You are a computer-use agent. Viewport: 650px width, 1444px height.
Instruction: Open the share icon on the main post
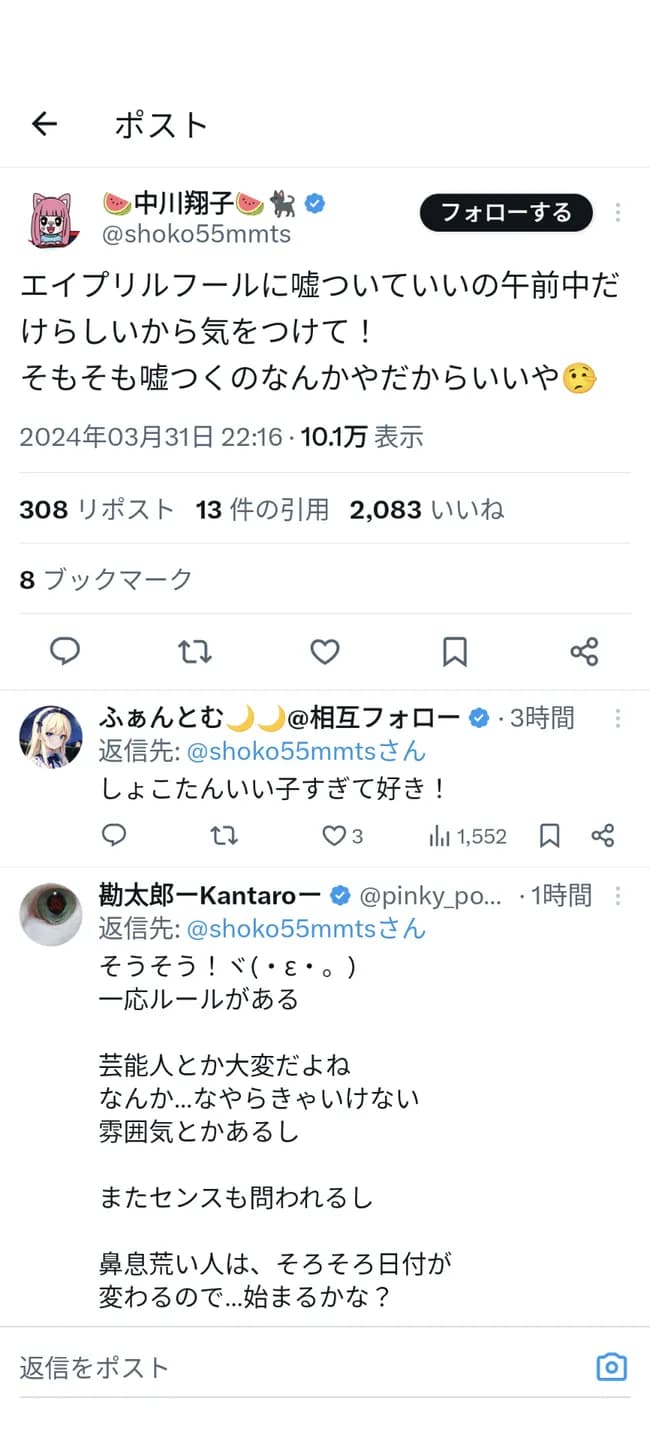584,652
